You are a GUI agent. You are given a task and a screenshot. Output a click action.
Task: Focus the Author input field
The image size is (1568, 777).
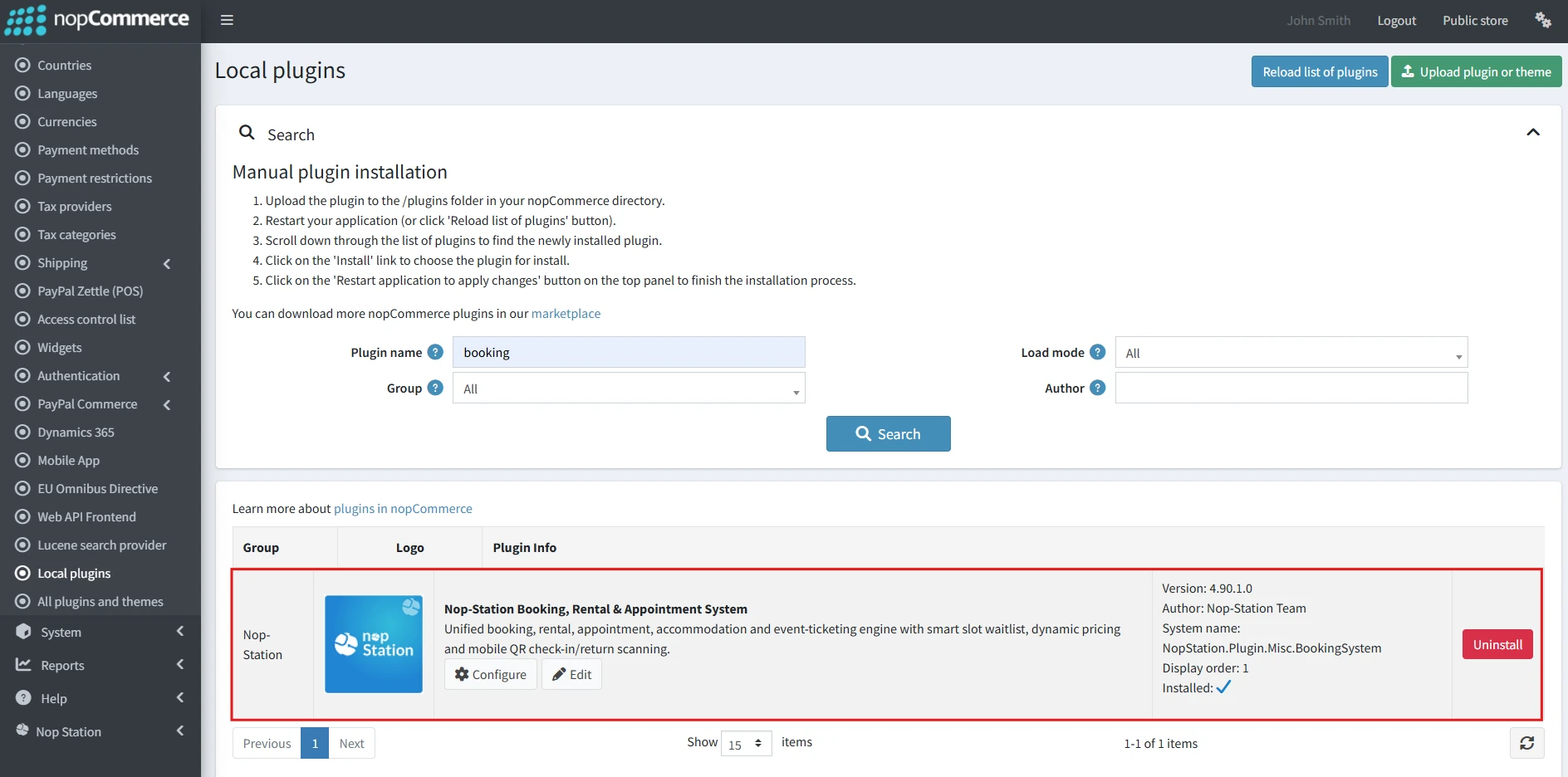pyautogui.click(x=1291, y=388)
